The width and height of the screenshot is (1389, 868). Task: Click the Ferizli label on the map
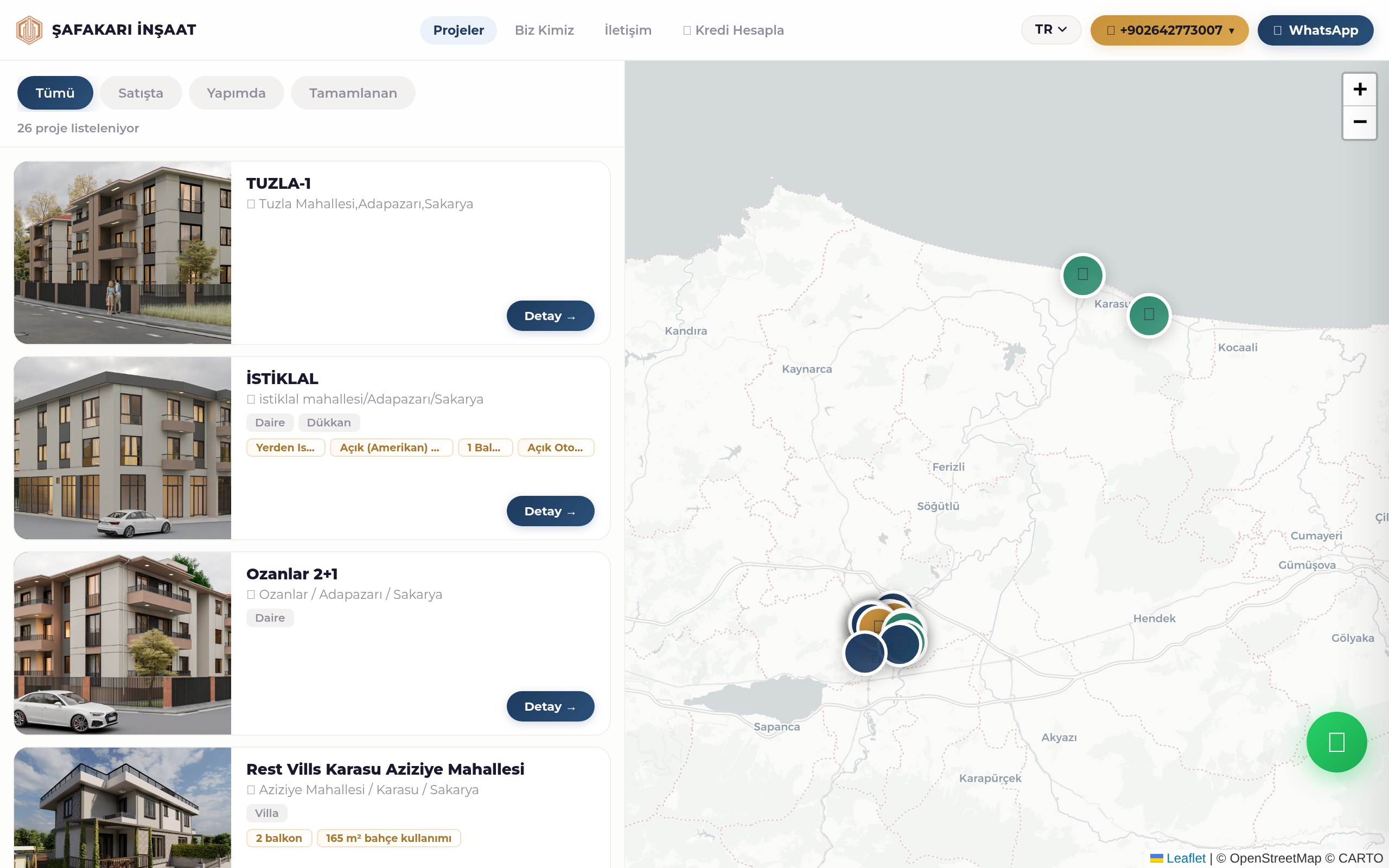click(948, 467)
